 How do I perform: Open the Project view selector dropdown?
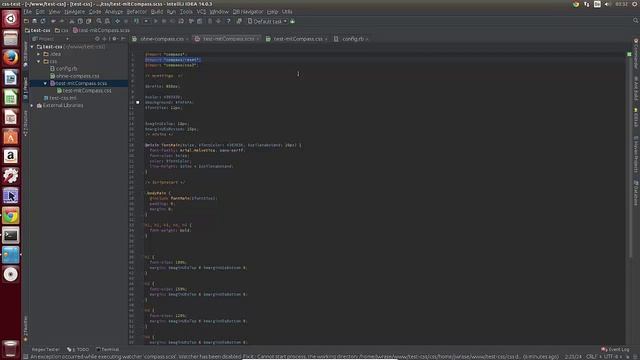tap(51, 39)
